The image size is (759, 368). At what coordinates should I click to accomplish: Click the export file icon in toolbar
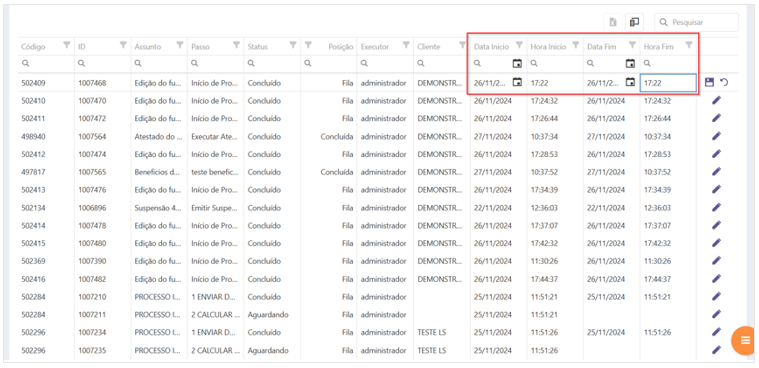coord(613,22)
